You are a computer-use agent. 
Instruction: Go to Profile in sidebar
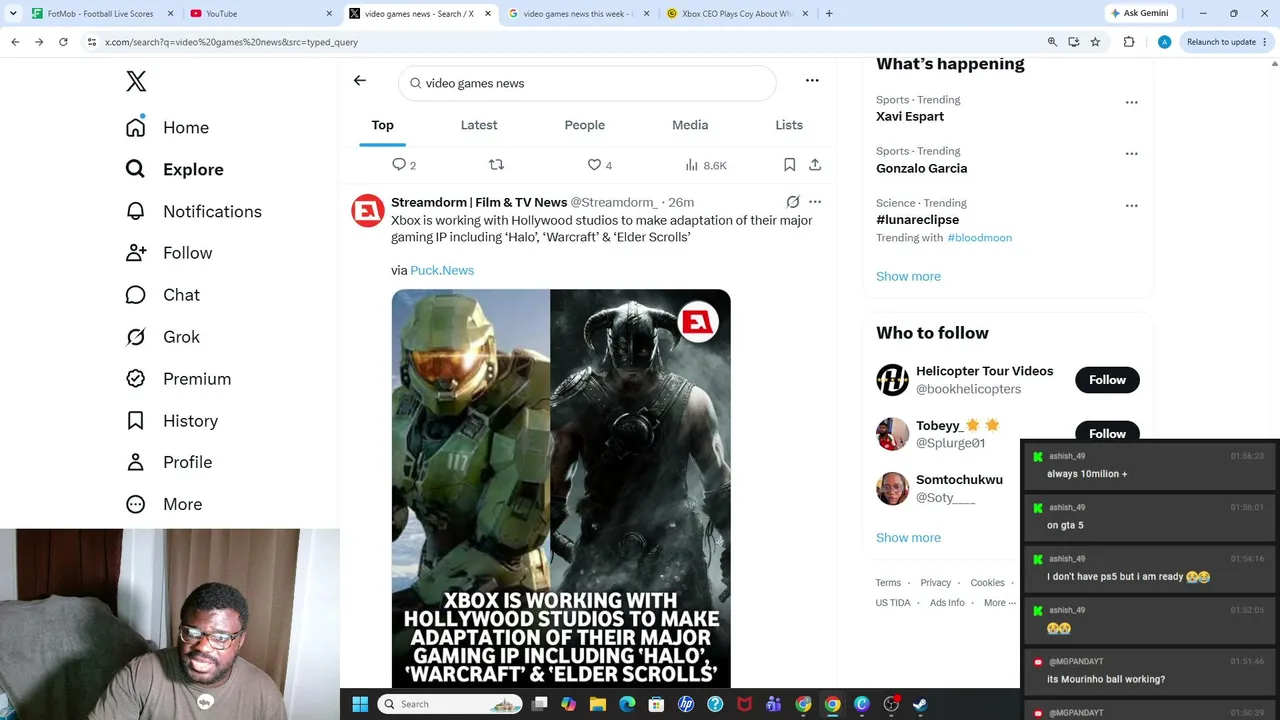pos(168,462)
